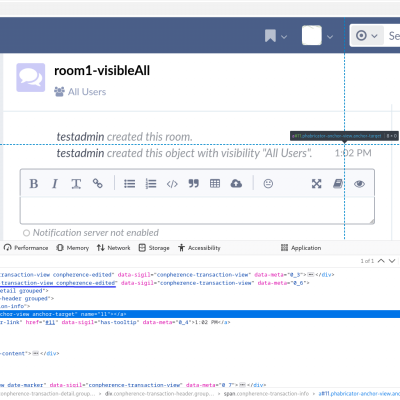This screenshot has height=400, width=400.
Task: Toggle the message preview eye icon
Action: pos(359,184)
